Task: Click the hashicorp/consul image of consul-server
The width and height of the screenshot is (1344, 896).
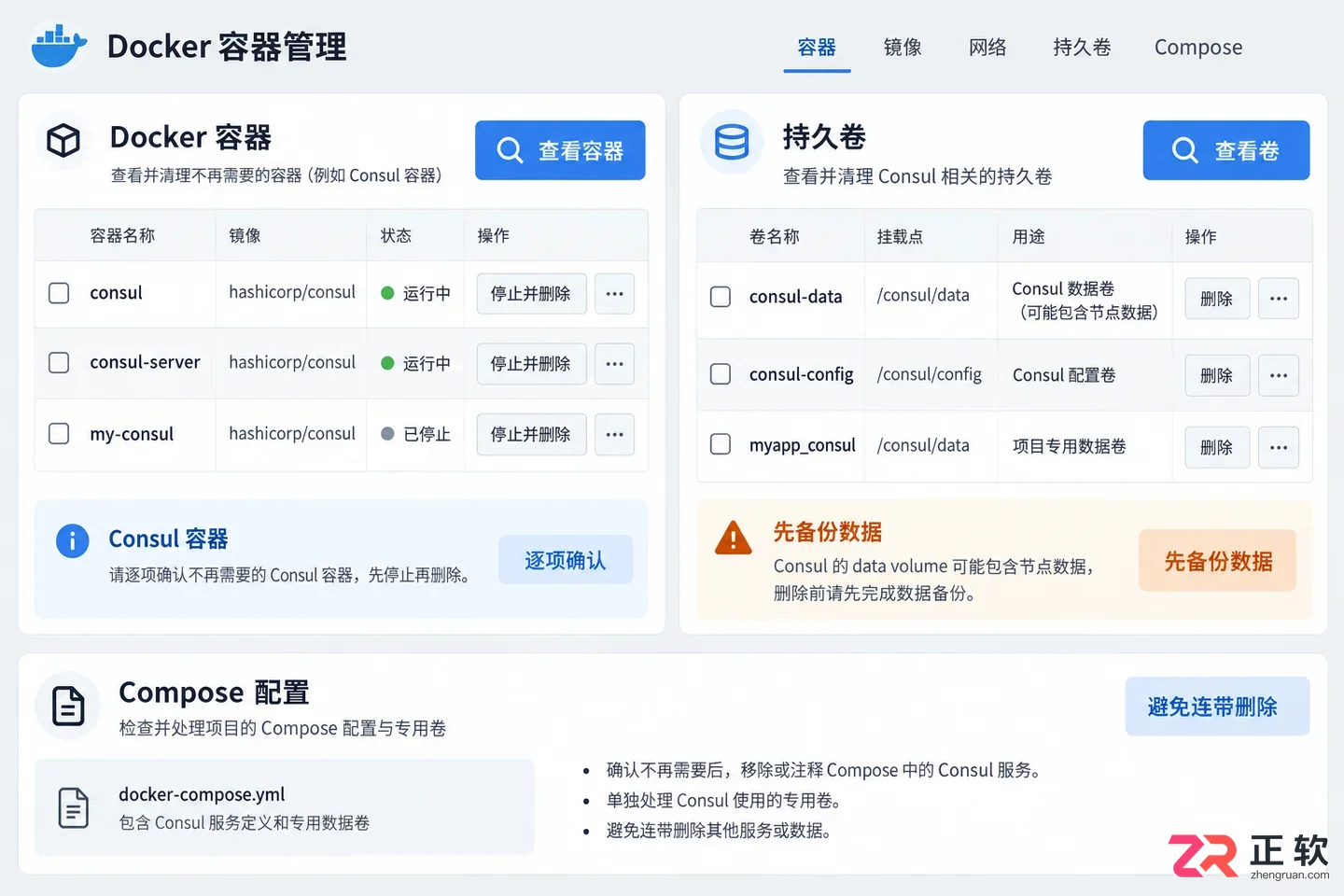Action: tap(292, 362)
